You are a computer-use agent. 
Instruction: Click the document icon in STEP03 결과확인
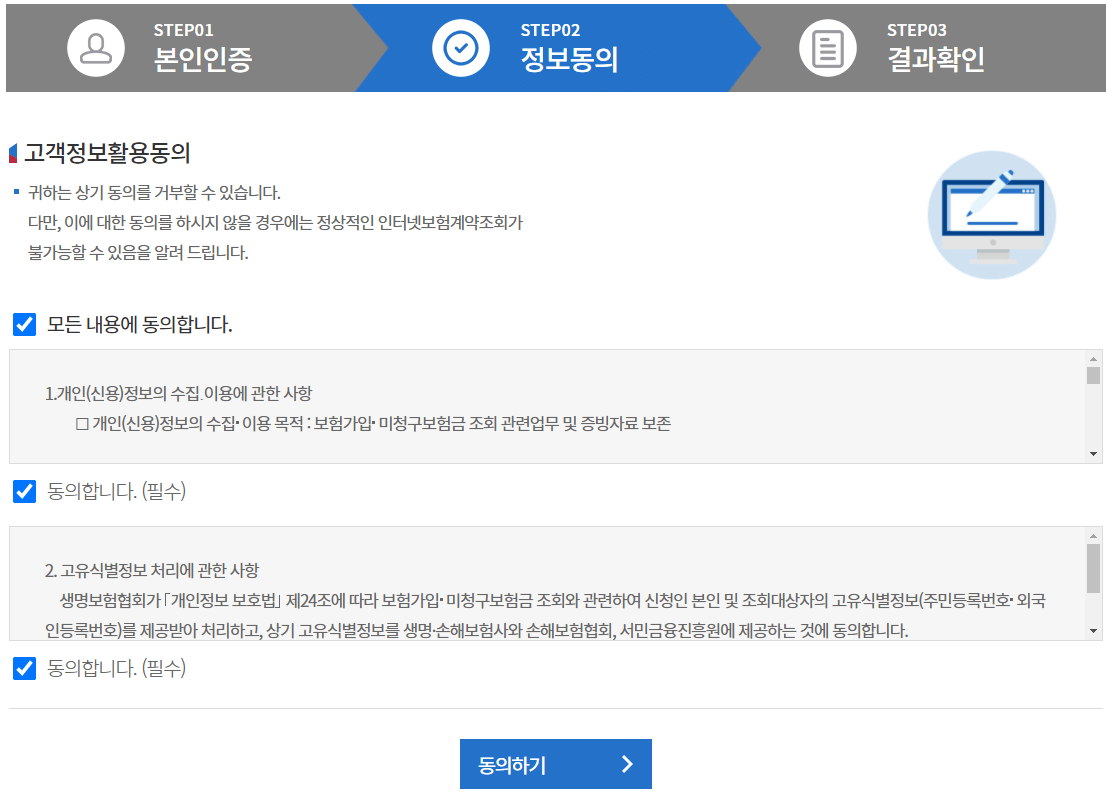click(829, 47)
